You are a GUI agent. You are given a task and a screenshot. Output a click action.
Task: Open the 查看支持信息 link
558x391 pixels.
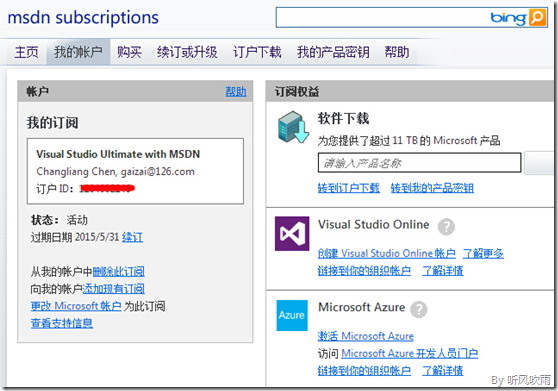point(62,323)
